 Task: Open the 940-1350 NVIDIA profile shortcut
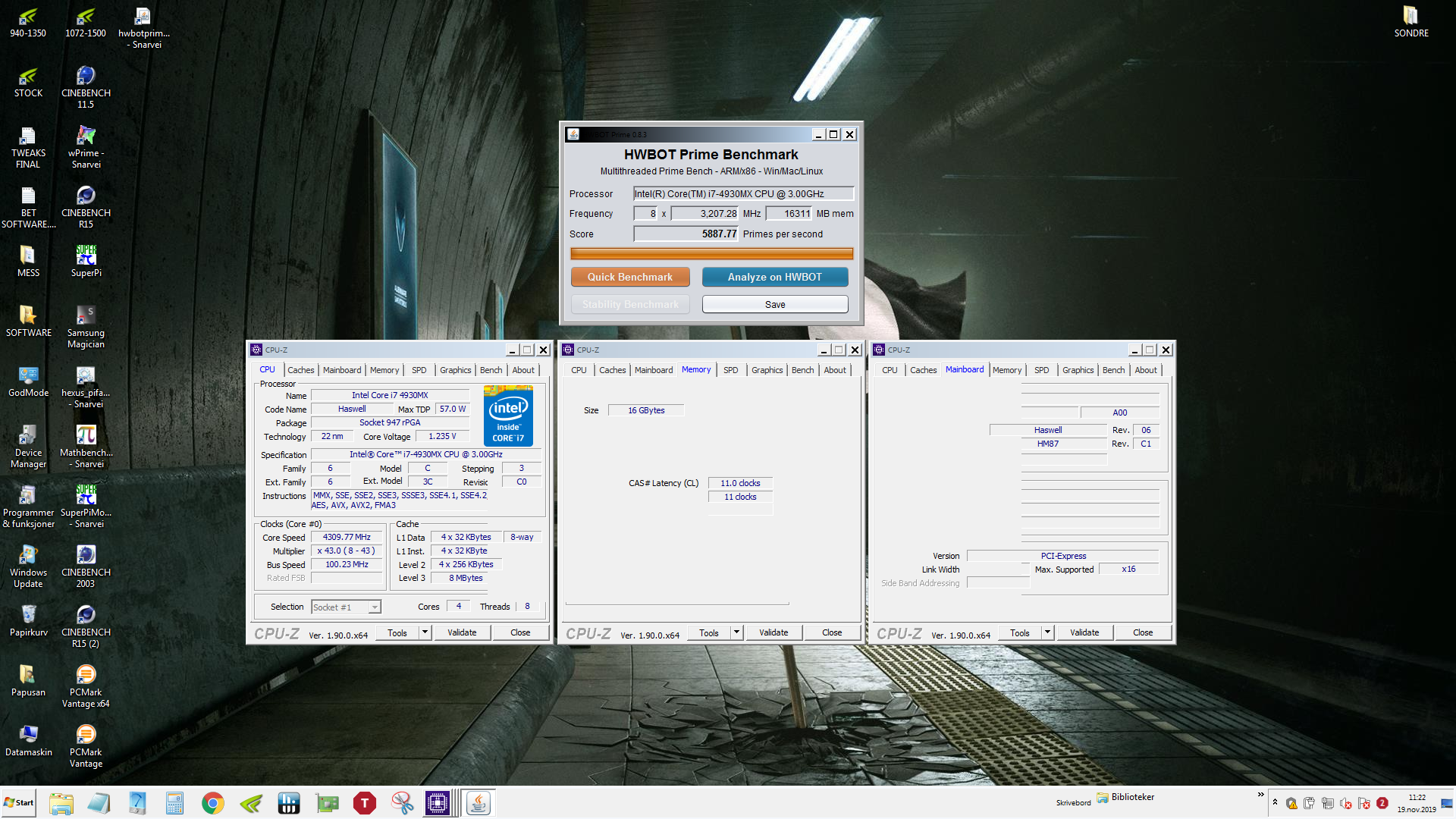click(x=28, y=23)
